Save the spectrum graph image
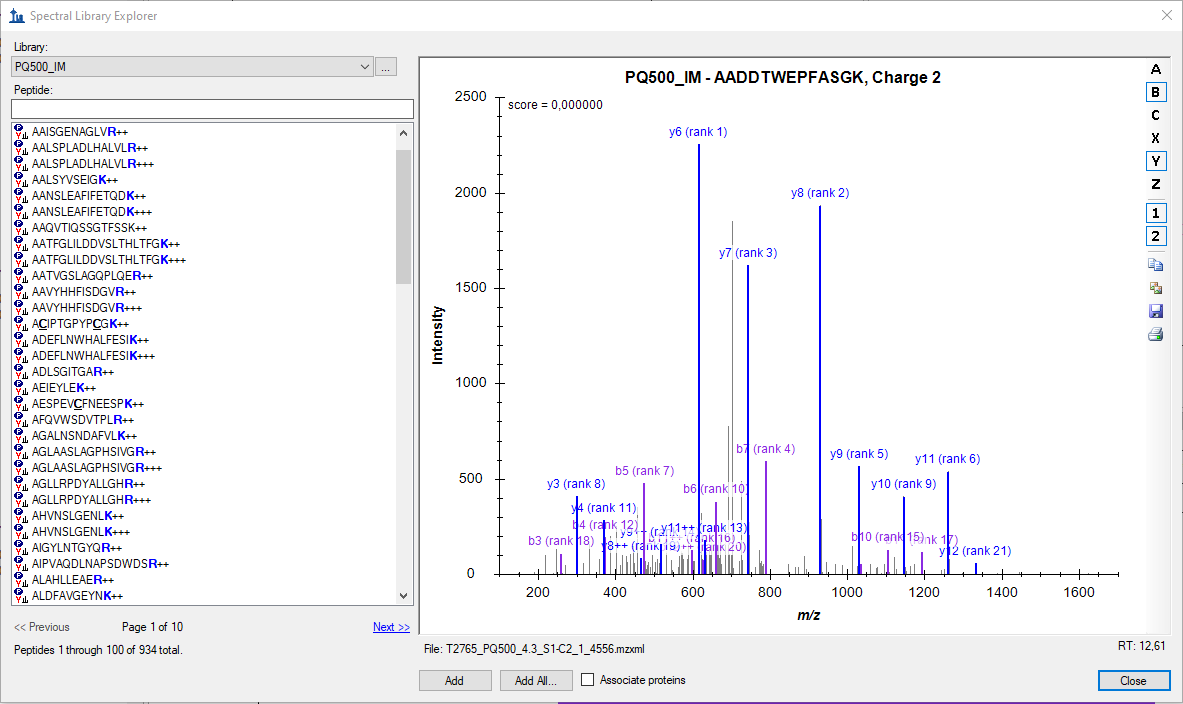The image size is (1183, 704). (1155, 311)
